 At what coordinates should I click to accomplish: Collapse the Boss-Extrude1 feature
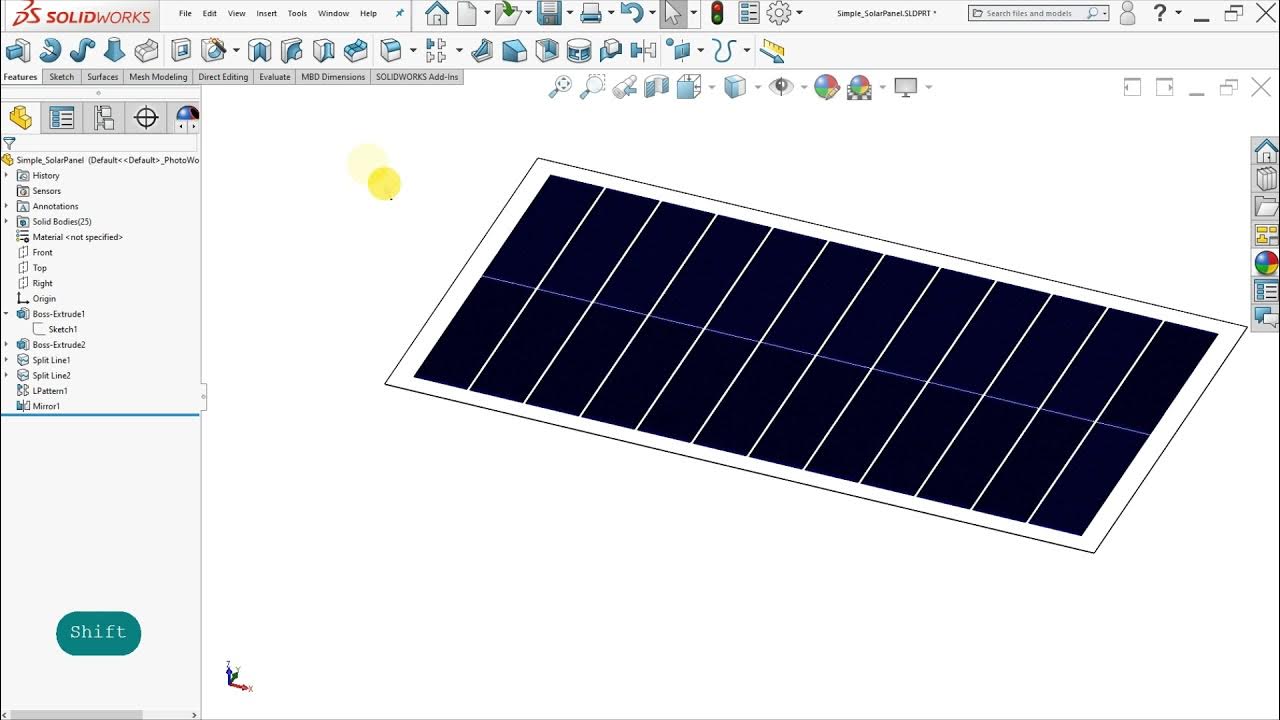tap(6, 314)
